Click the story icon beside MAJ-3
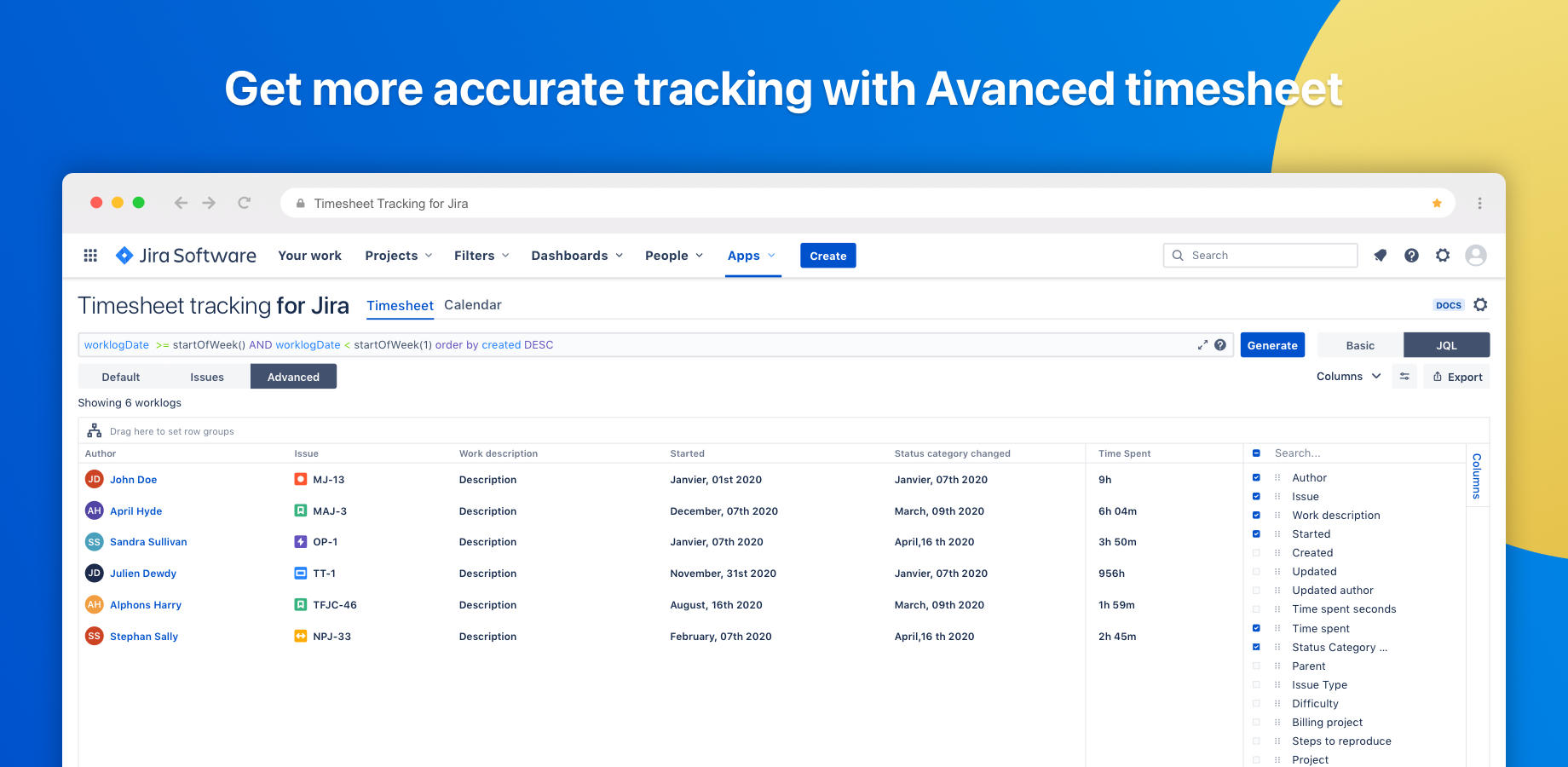The width and height of the screenshot is (1568, 767). click(x=300, y=510)
